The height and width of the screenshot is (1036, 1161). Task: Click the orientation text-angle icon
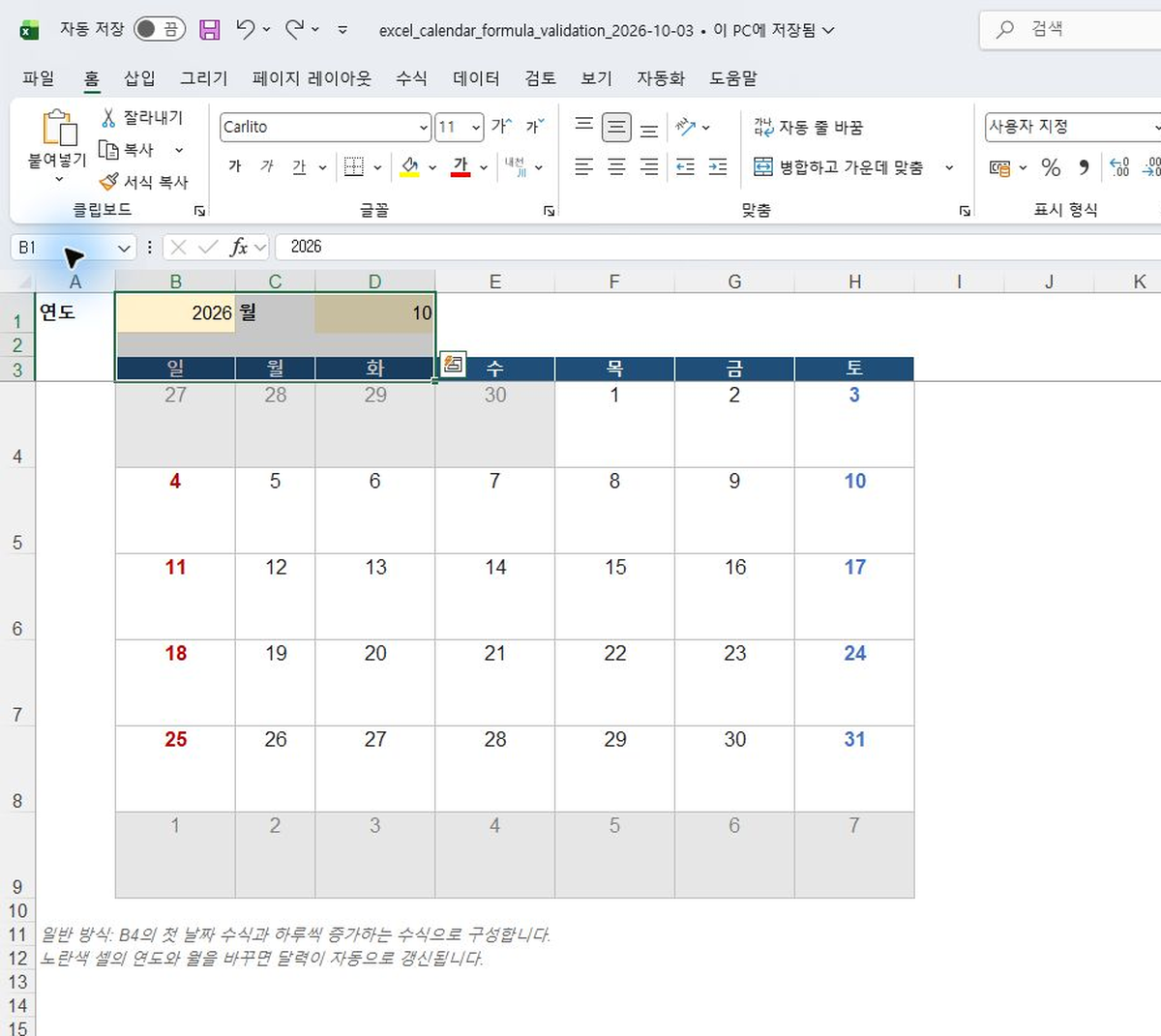[685, 127]
